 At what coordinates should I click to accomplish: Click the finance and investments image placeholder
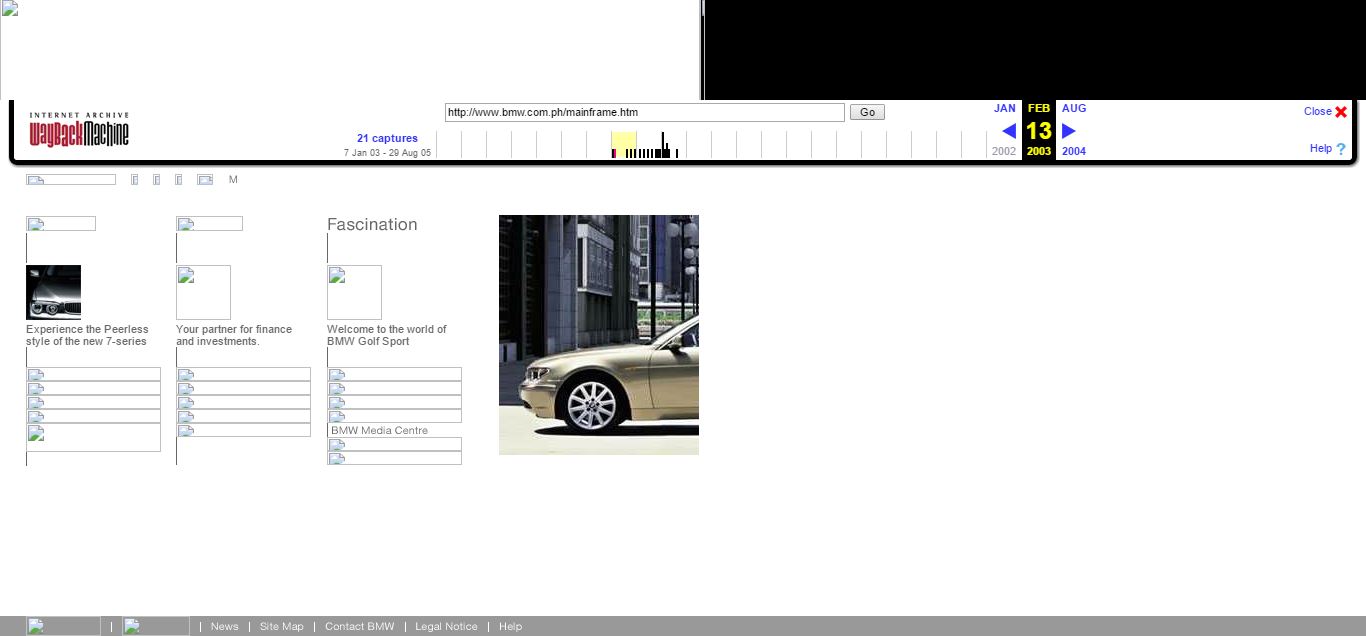pyautogui.click(x=203, y=292)
